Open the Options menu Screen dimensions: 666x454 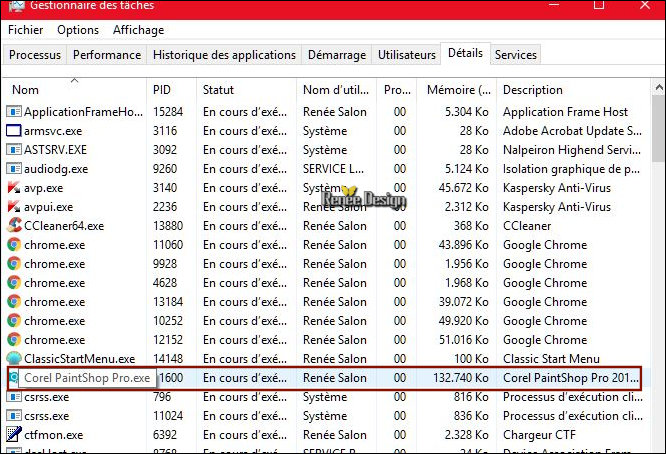point(78,30)
